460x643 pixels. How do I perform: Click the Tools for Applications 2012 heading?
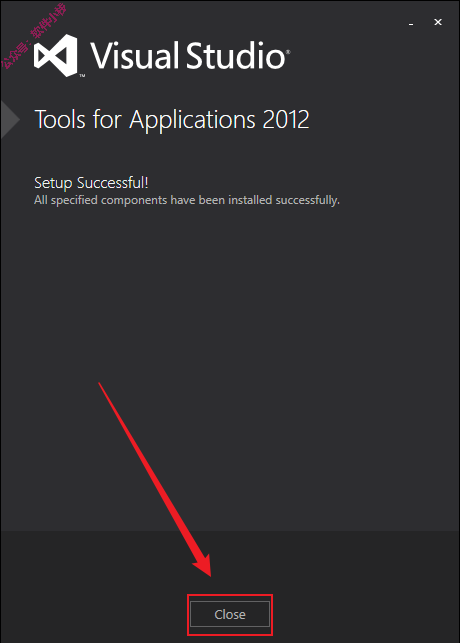coord(171,120)
